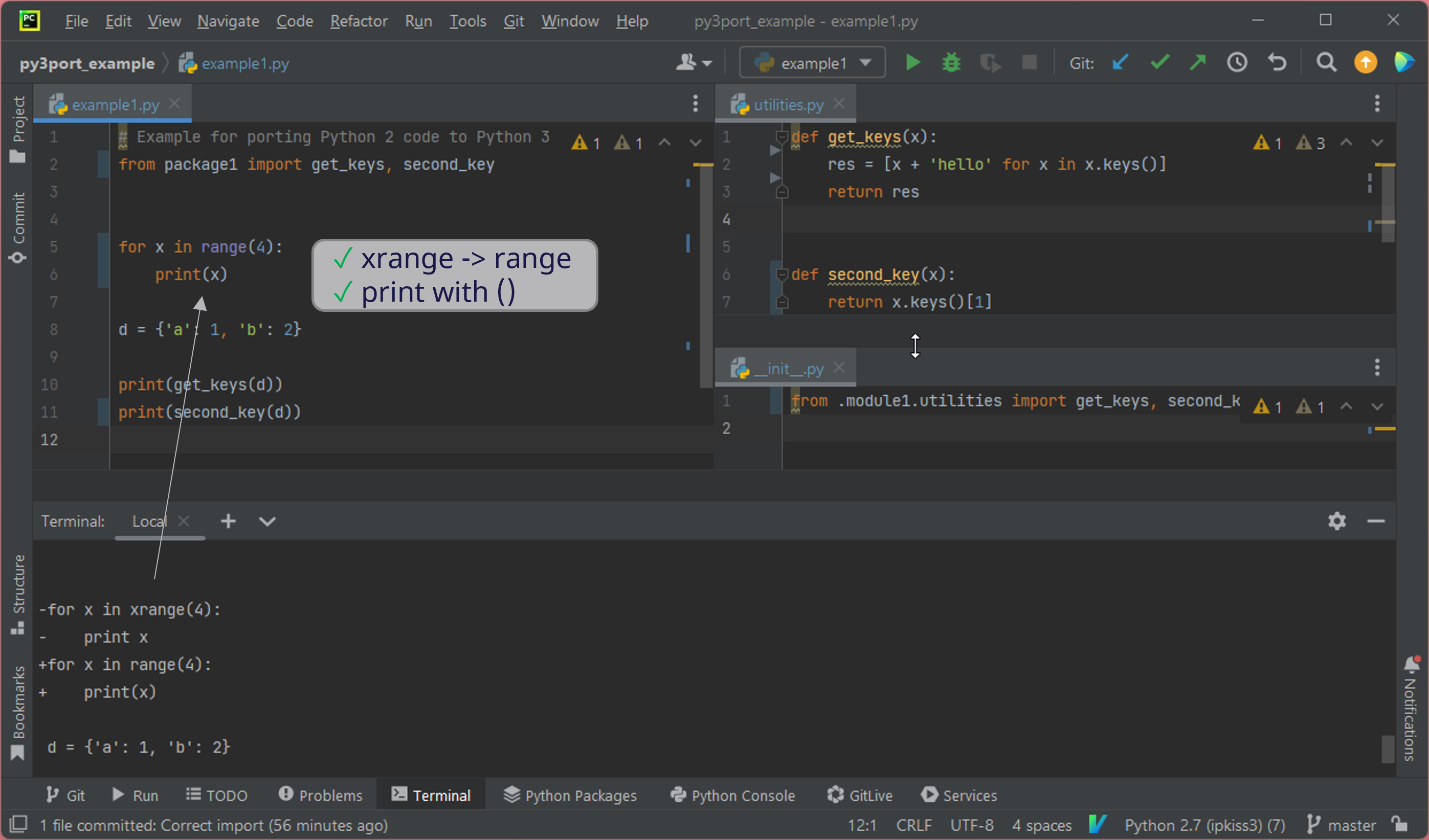Click Git Push arrow icon

point(1198,62)
